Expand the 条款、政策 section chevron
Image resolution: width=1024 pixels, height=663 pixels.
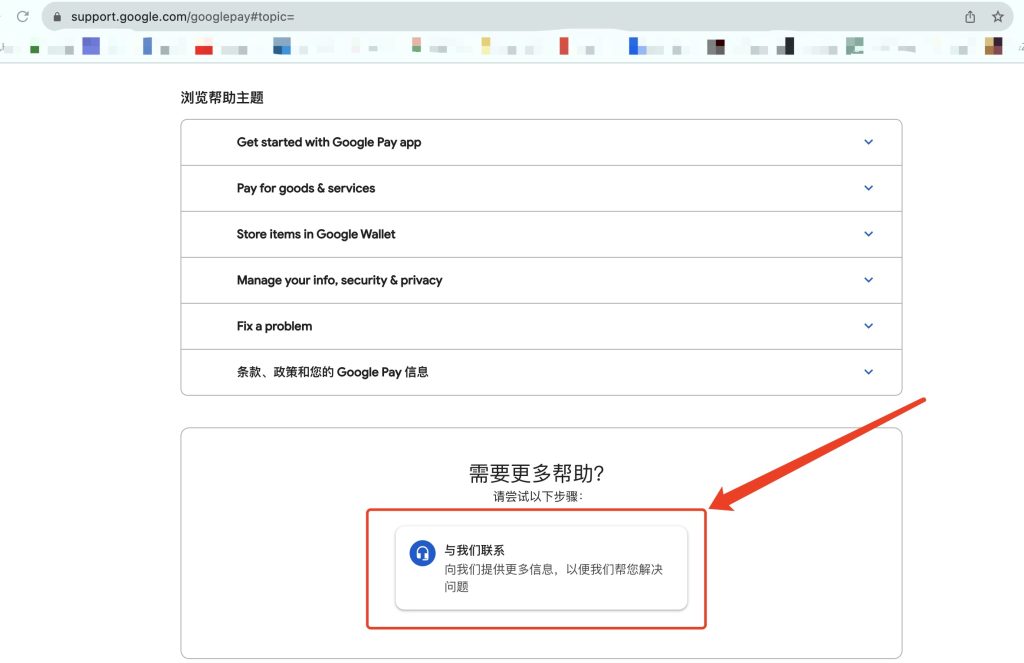pos(868,372)
